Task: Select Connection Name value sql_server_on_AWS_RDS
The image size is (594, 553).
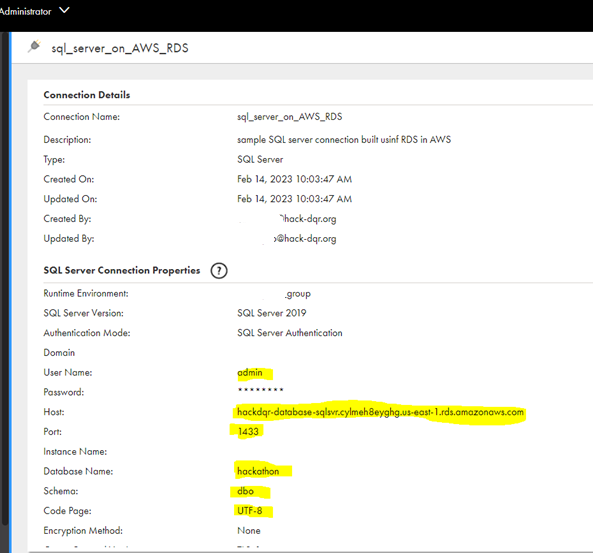Action: (289, 117)
